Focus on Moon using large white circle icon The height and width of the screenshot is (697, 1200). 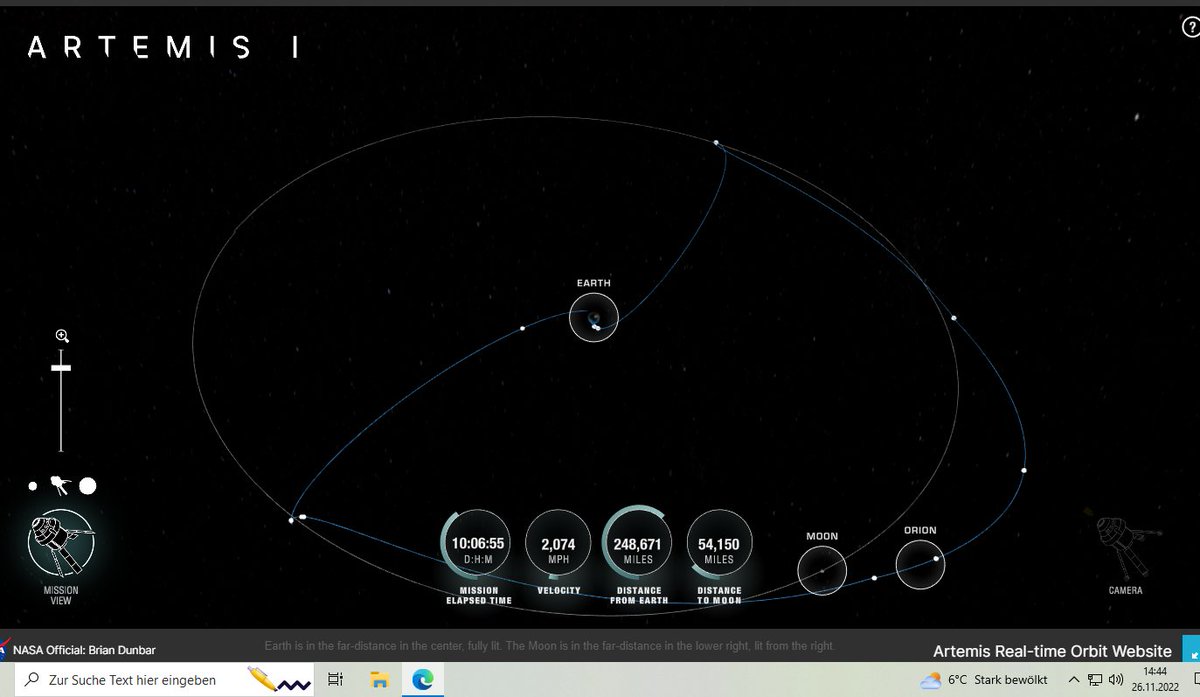88,486
